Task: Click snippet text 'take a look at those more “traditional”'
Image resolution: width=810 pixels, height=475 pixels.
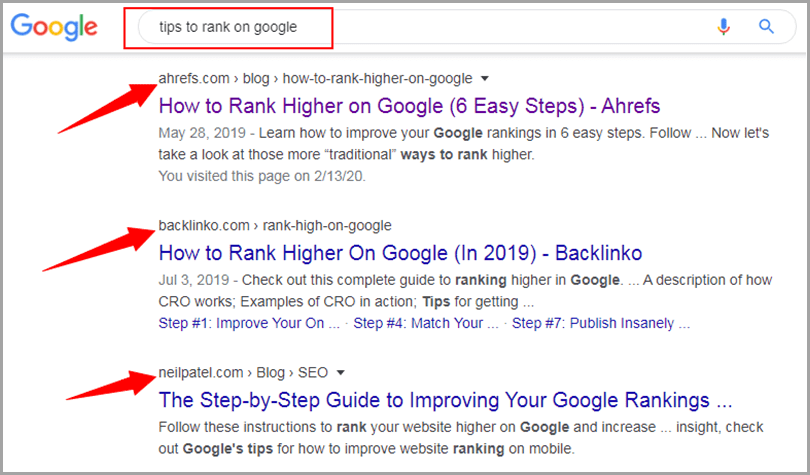Action: click(276, 154)
